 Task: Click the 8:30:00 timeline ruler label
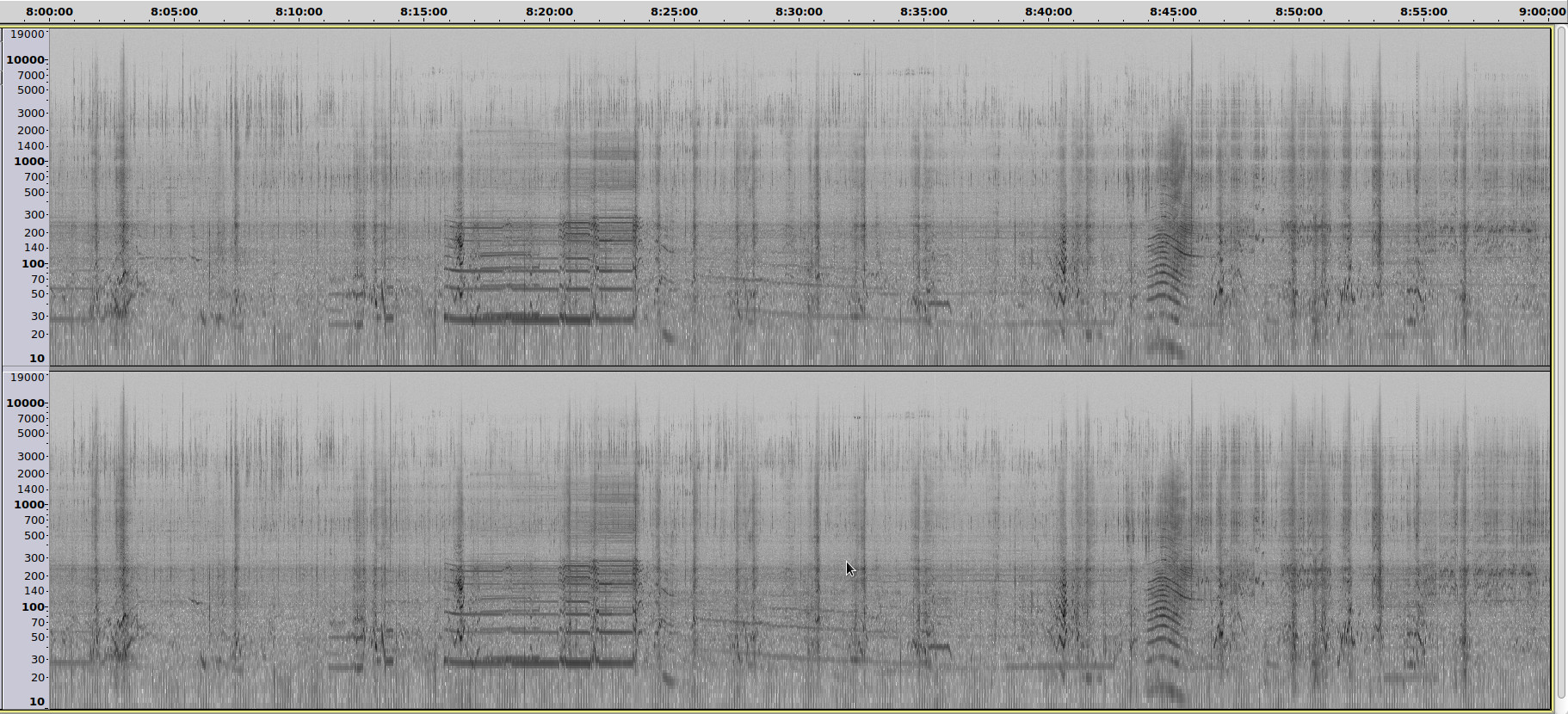pos(799,12)
